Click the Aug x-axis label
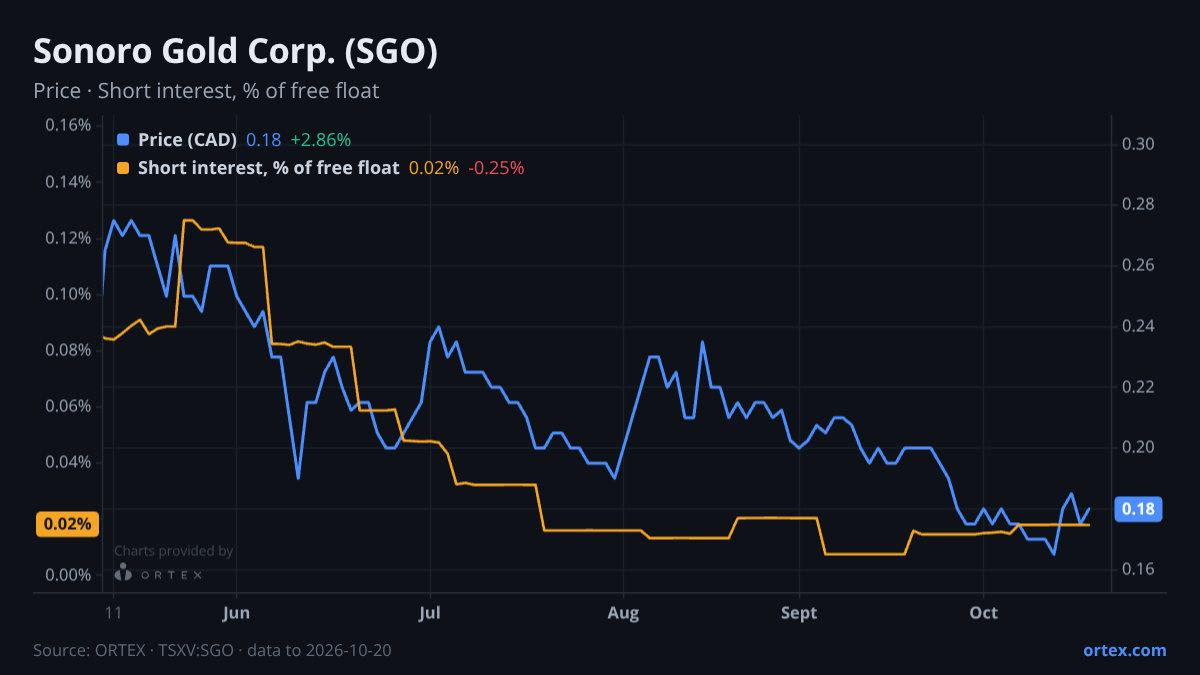This screenshot has height=675, width=1200. (623, 612)
